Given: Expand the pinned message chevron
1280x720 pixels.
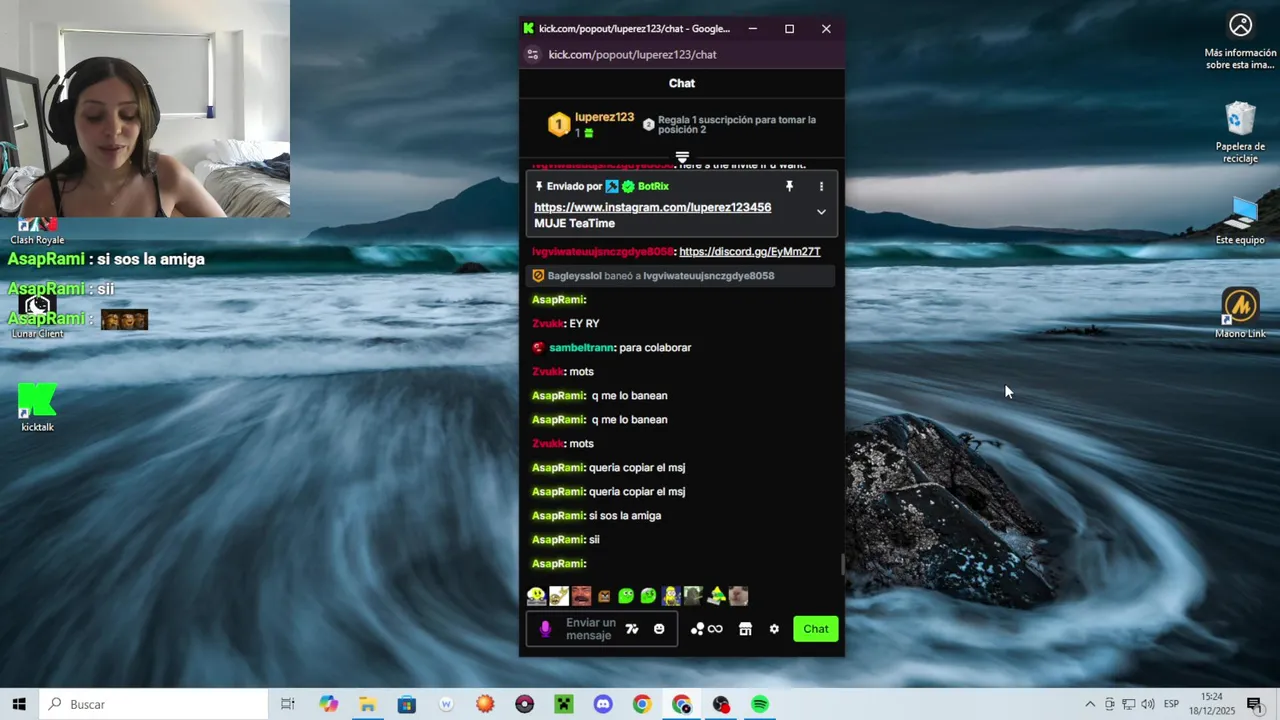Looking at the screenshot, I should click(x=821, y=212).
